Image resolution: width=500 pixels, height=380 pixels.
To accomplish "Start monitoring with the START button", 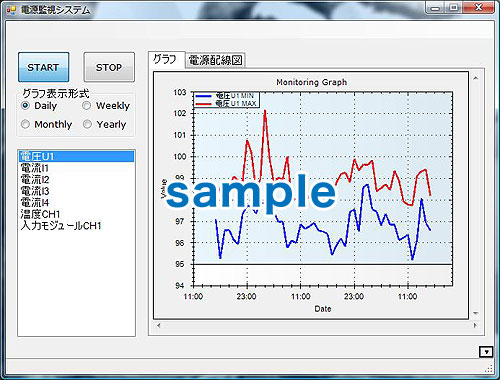I will (x=44, y=67).
